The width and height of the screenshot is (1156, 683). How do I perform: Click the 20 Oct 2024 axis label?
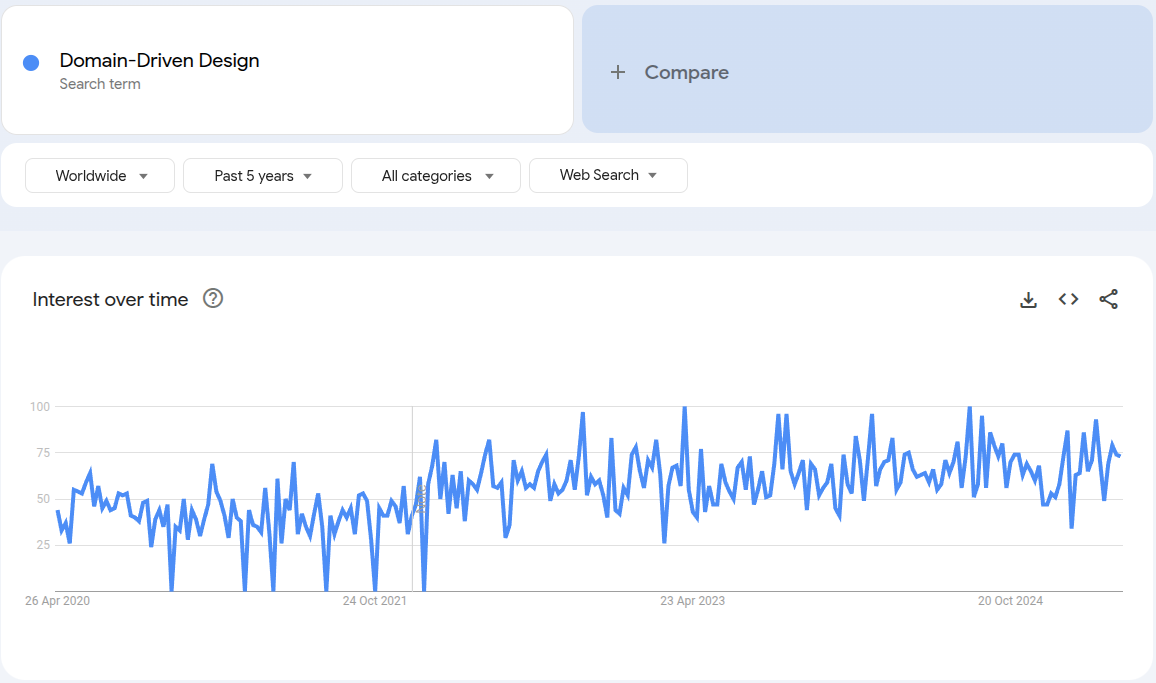point(1010,601)
